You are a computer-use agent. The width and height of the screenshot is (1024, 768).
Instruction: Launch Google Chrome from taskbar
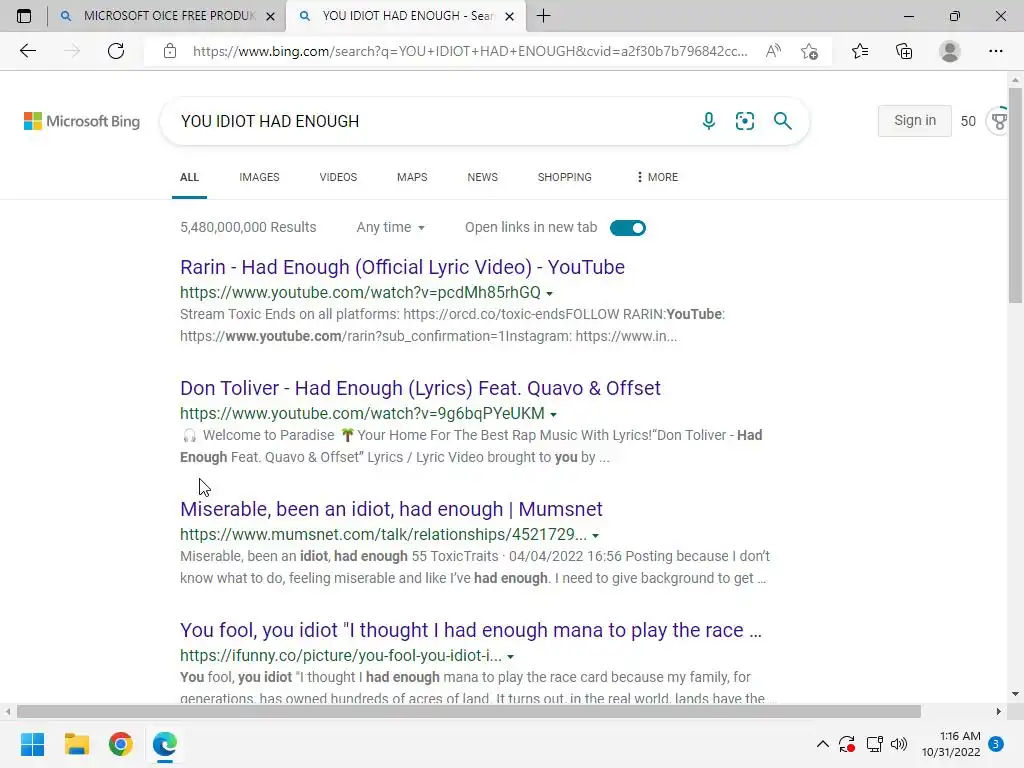(121, 744)
